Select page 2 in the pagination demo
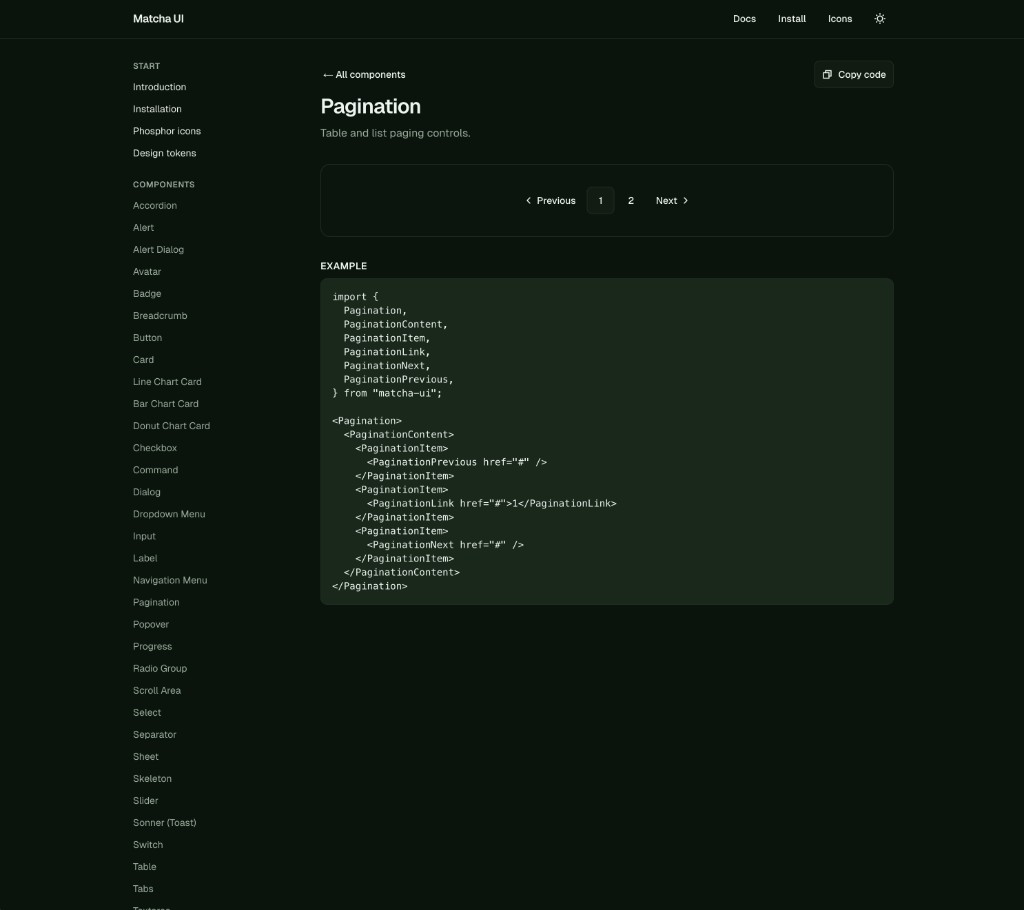Image resolution: width=1024 pixels, height=910 pixels. tap(631, 200)
